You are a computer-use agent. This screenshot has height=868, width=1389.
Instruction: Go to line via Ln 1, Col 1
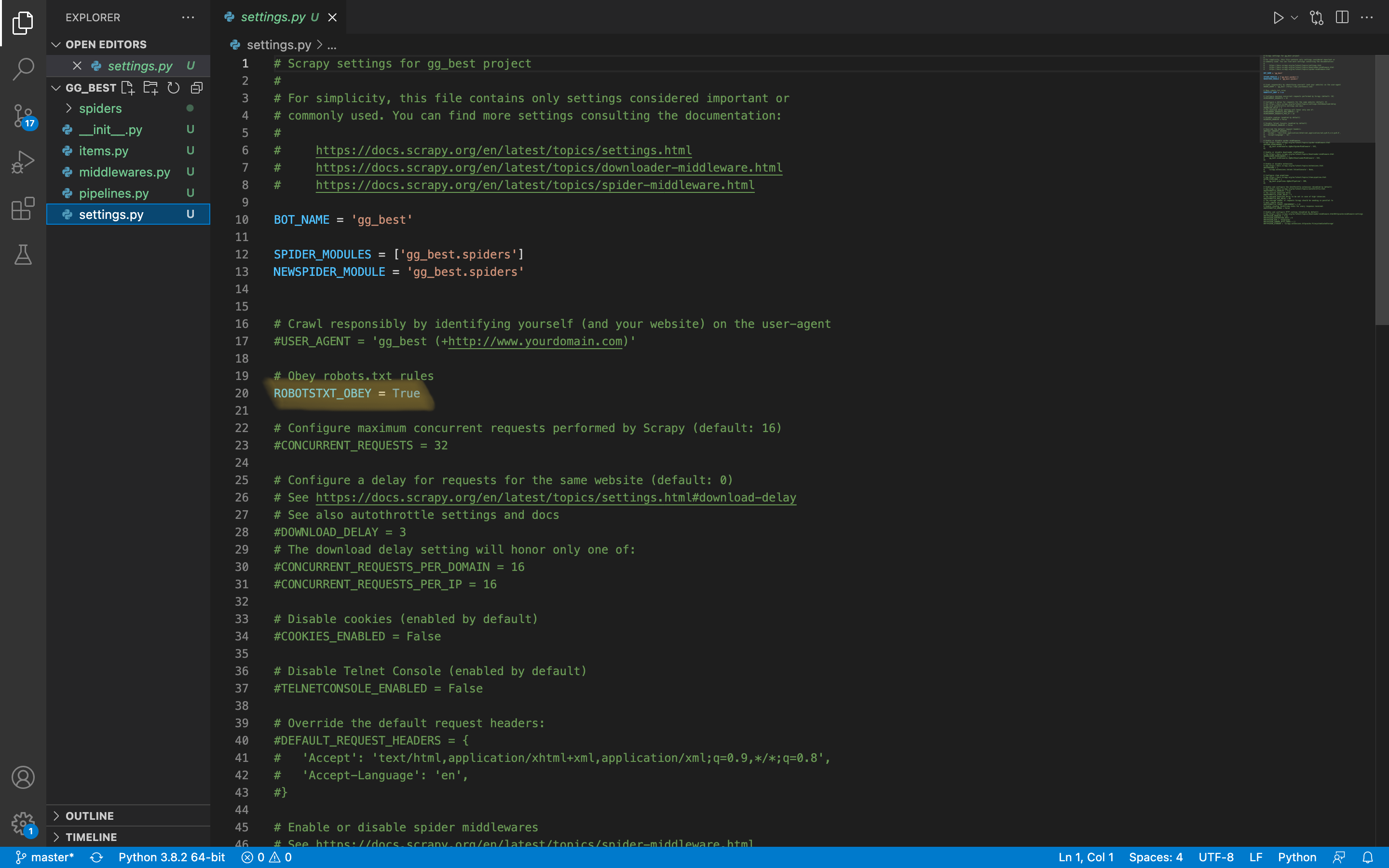click(1085, 857)
